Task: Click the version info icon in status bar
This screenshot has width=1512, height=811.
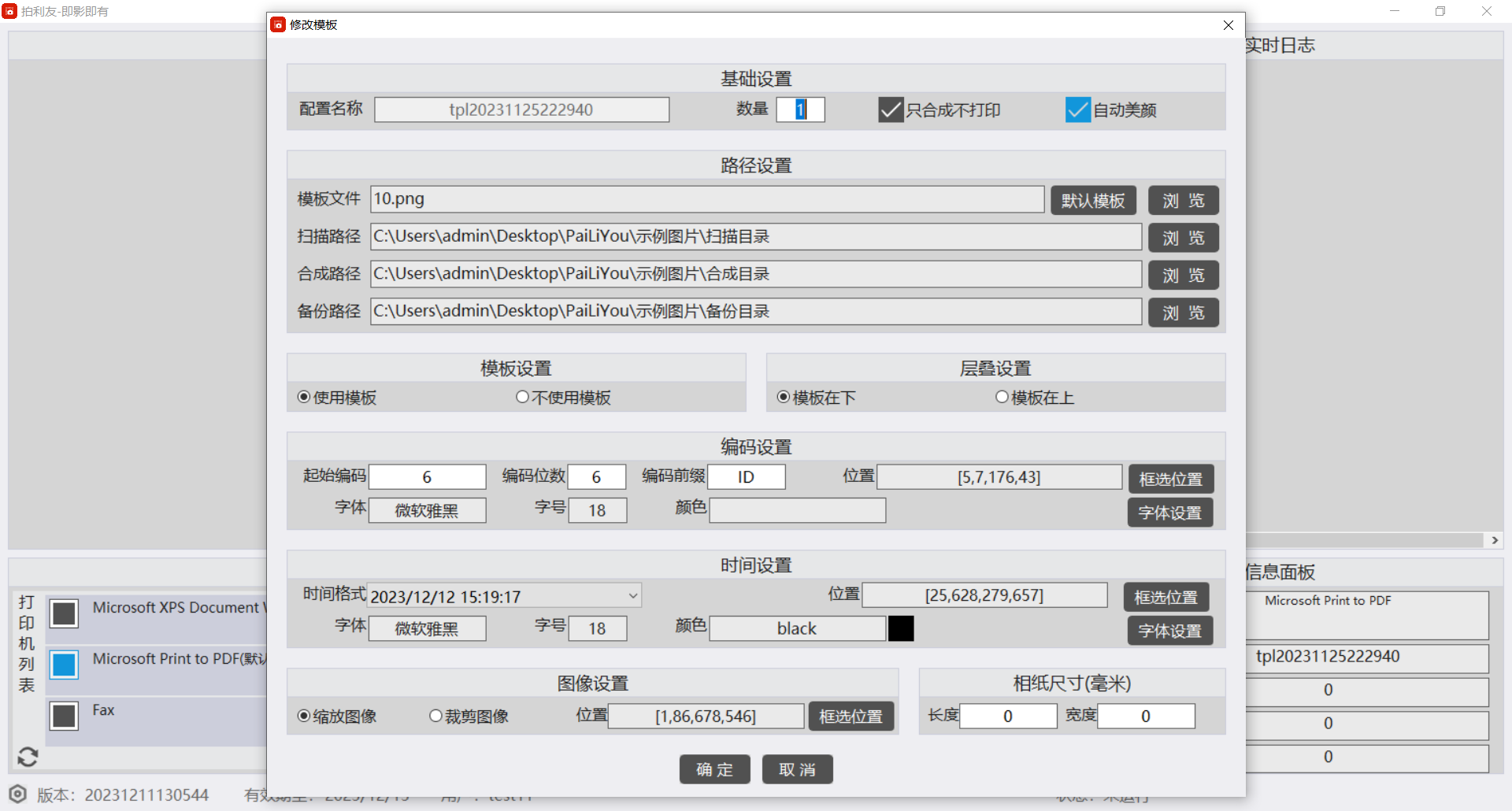Action: (x=18, y=794)
